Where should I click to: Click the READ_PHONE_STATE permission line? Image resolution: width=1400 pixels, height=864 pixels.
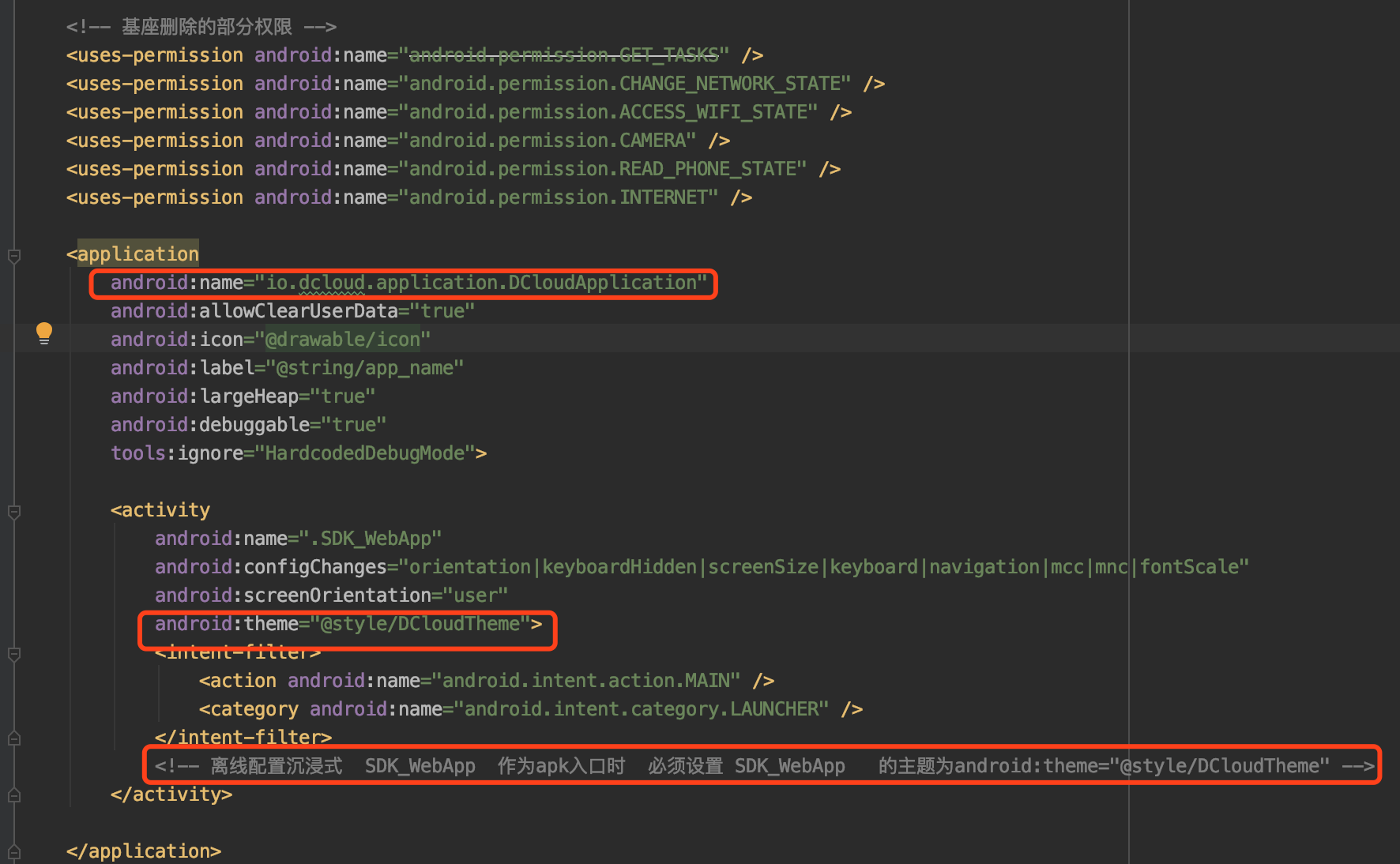point(453,169)
